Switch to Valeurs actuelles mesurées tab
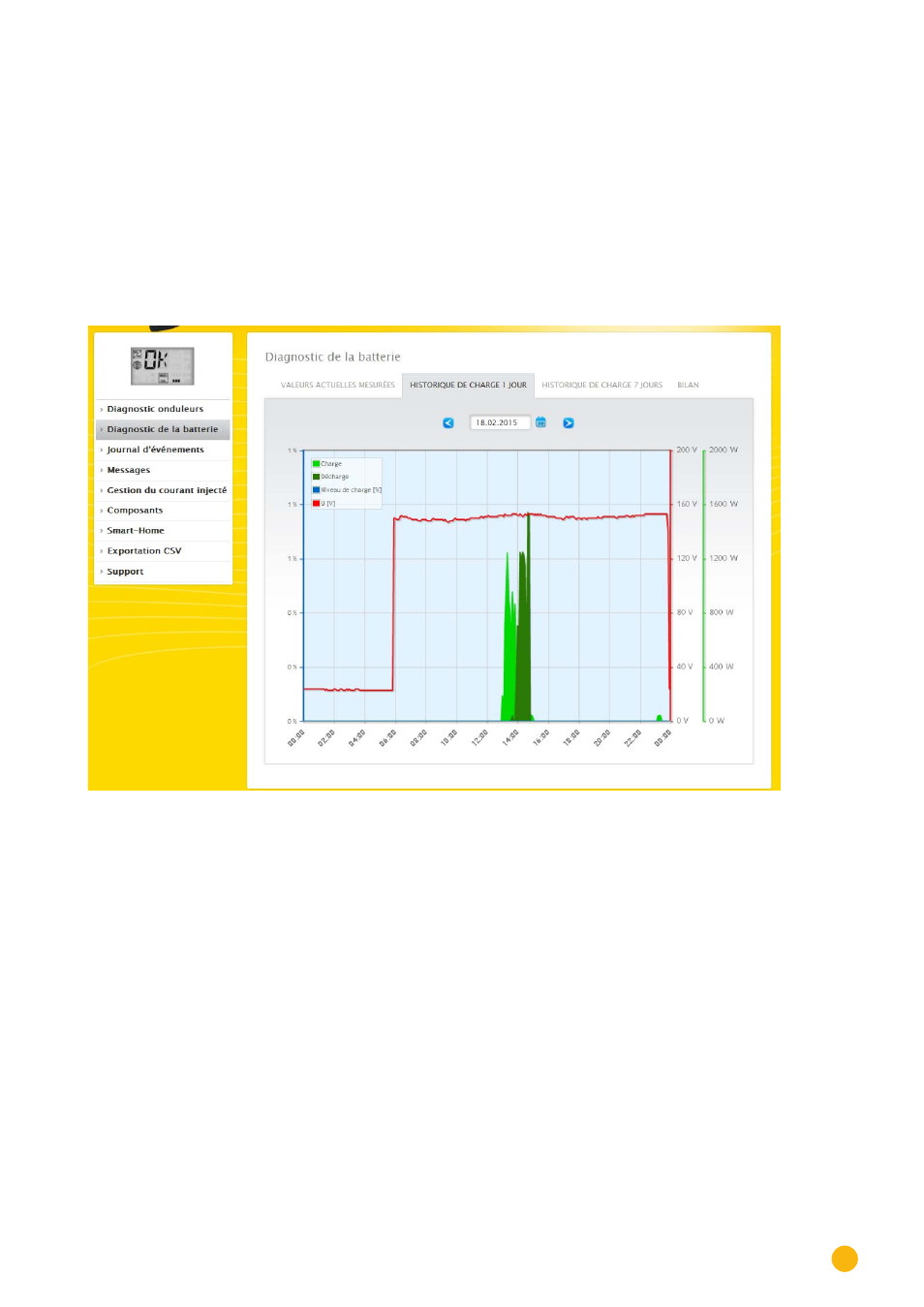This screenshot has height=1307, width=924. click(x=338, y=386)
